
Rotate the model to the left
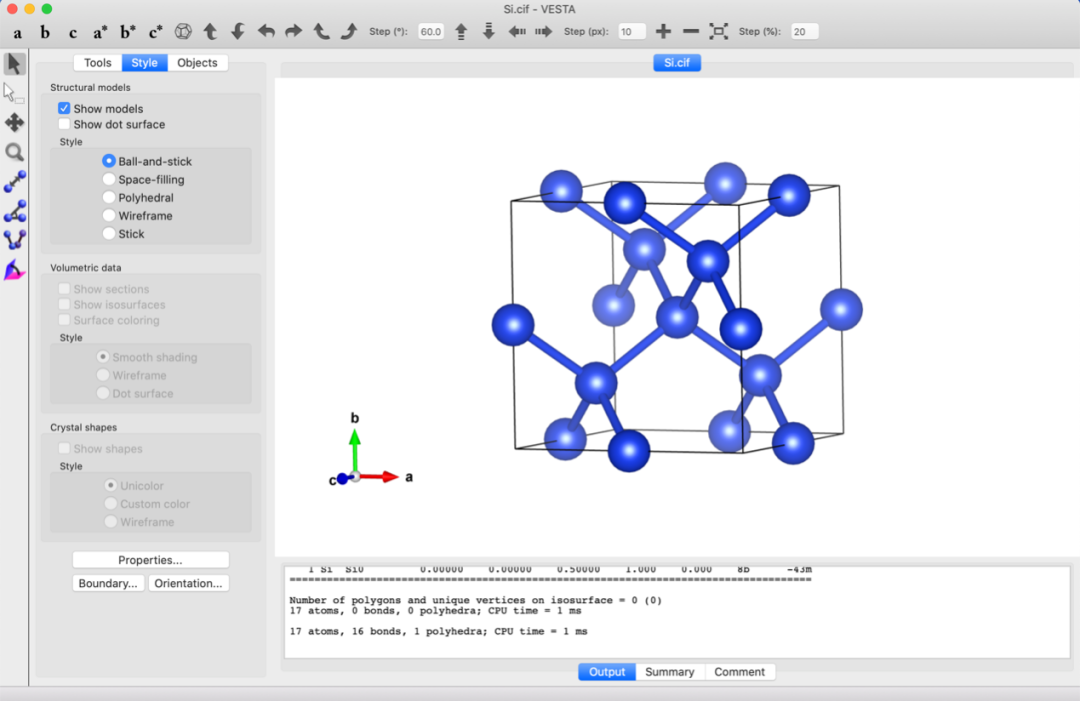266,32
